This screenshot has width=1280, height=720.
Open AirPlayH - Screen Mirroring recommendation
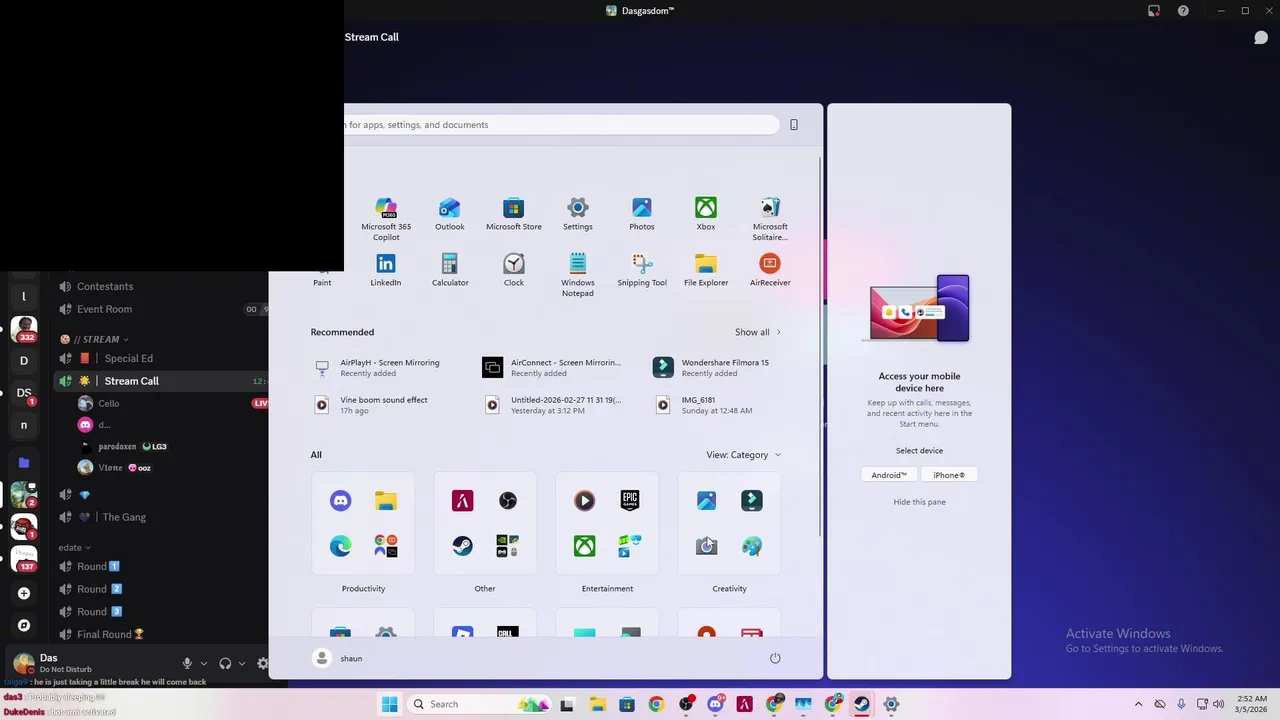click(x=380, y=368)
